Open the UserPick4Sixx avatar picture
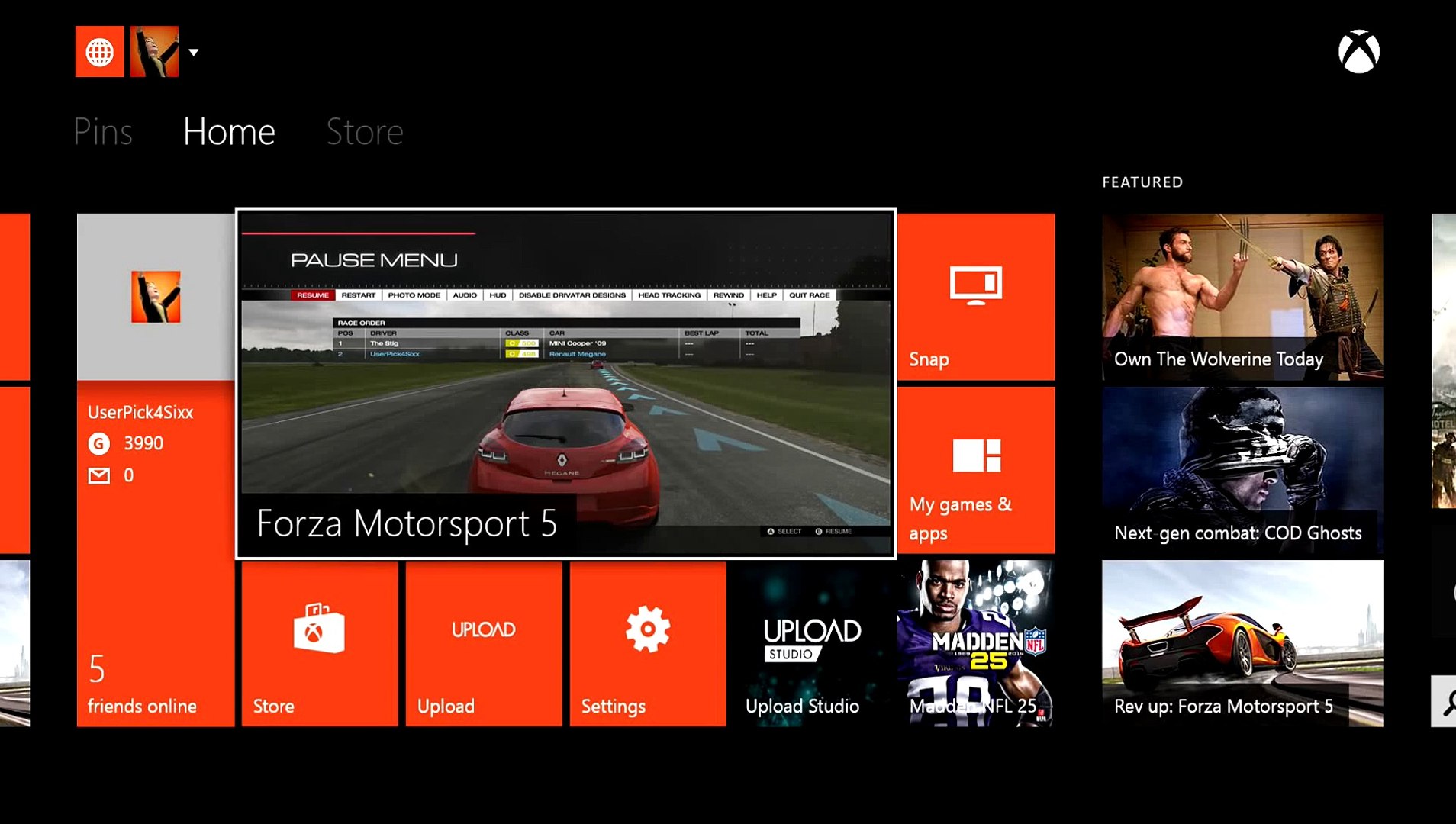The width and height of the screenshot is (1456, 824). [x=156, y=297]
